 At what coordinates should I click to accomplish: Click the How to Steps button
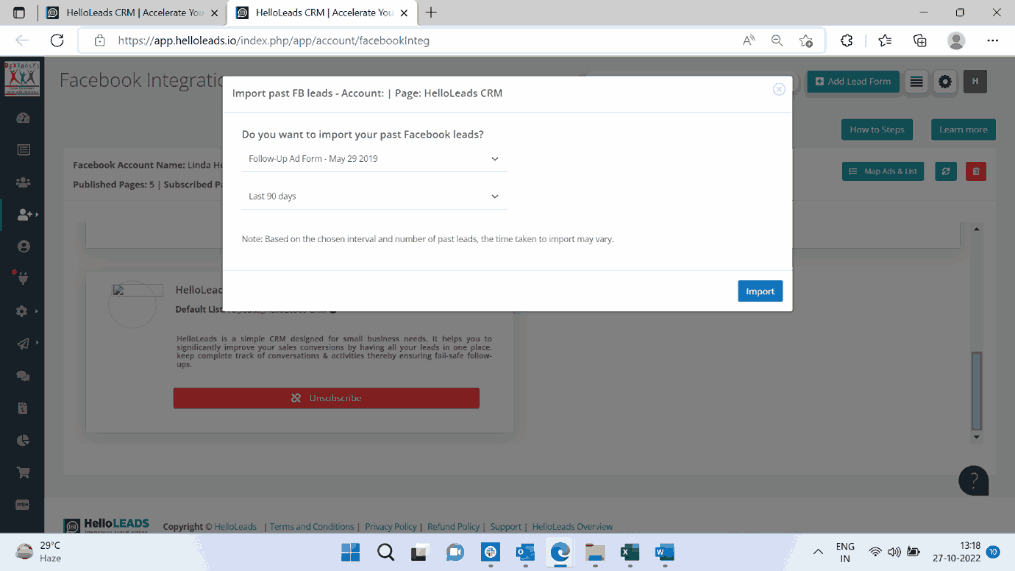[x=877, y=129]
